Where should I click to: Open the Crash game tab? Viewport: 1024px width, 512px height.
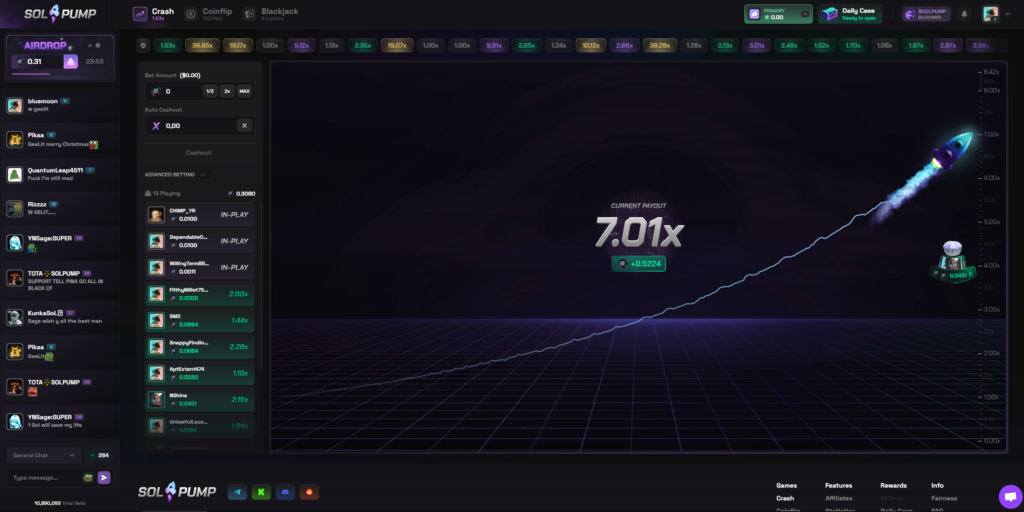[154, 14]
